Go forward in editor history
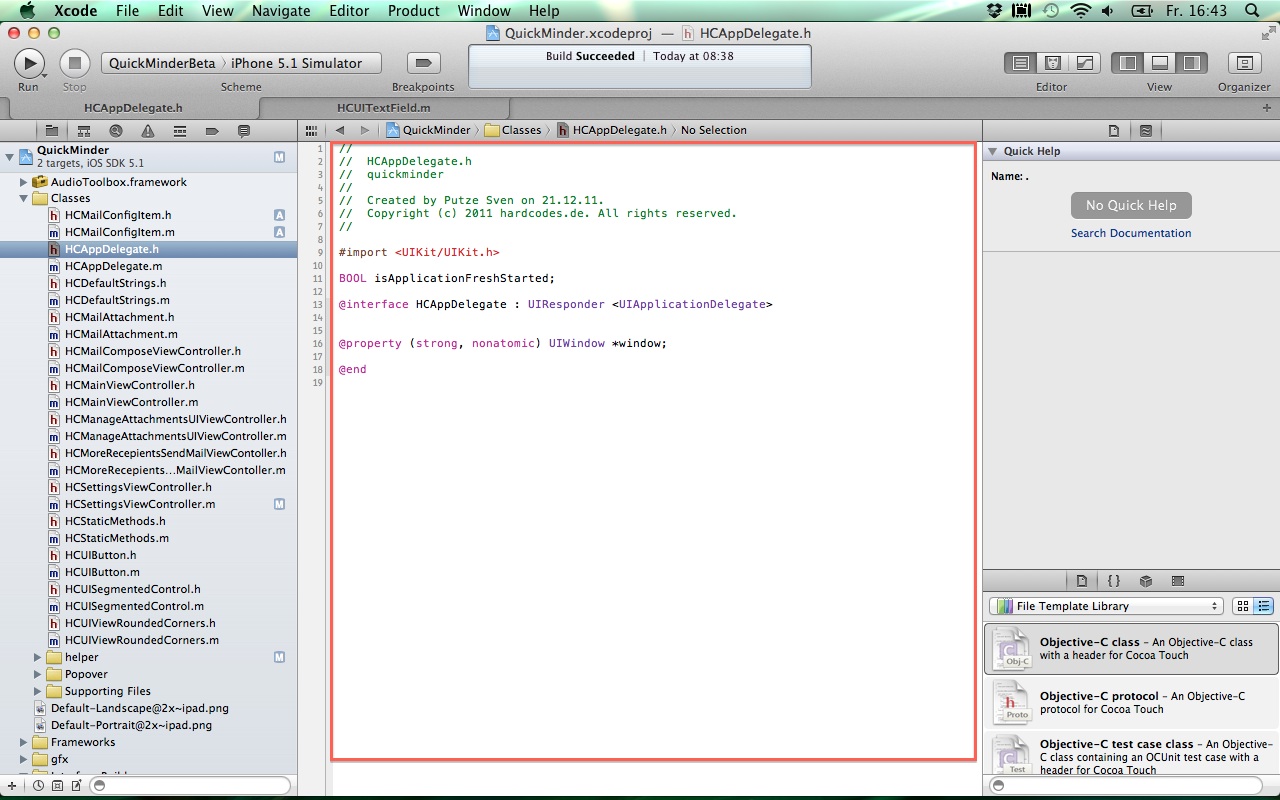The image size is (1280, 800). pyautogui.click(x=365, y=130)
